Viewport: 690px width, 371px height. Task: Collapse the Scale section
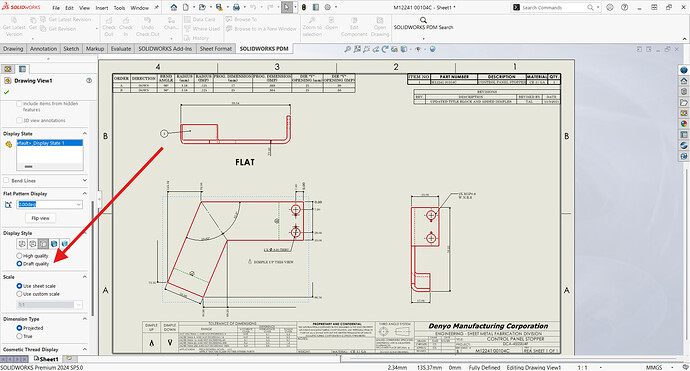click(84, 277)
